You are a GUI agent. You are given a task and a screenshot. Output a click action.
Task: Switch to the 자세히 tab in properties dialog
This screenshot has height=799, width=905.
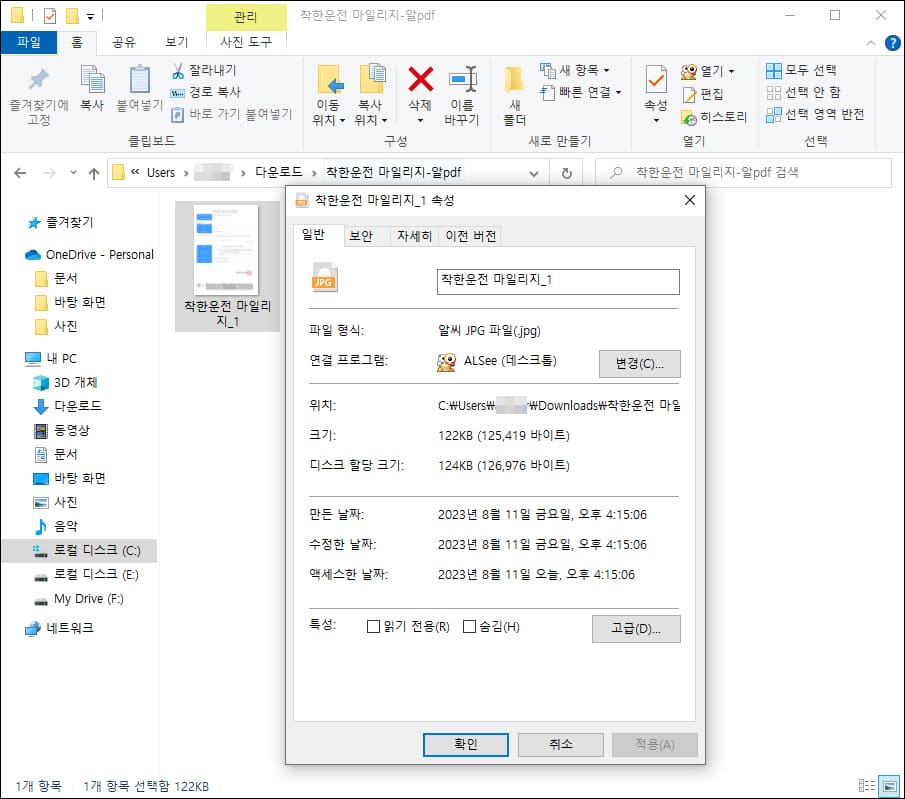(x=414, y=235)
